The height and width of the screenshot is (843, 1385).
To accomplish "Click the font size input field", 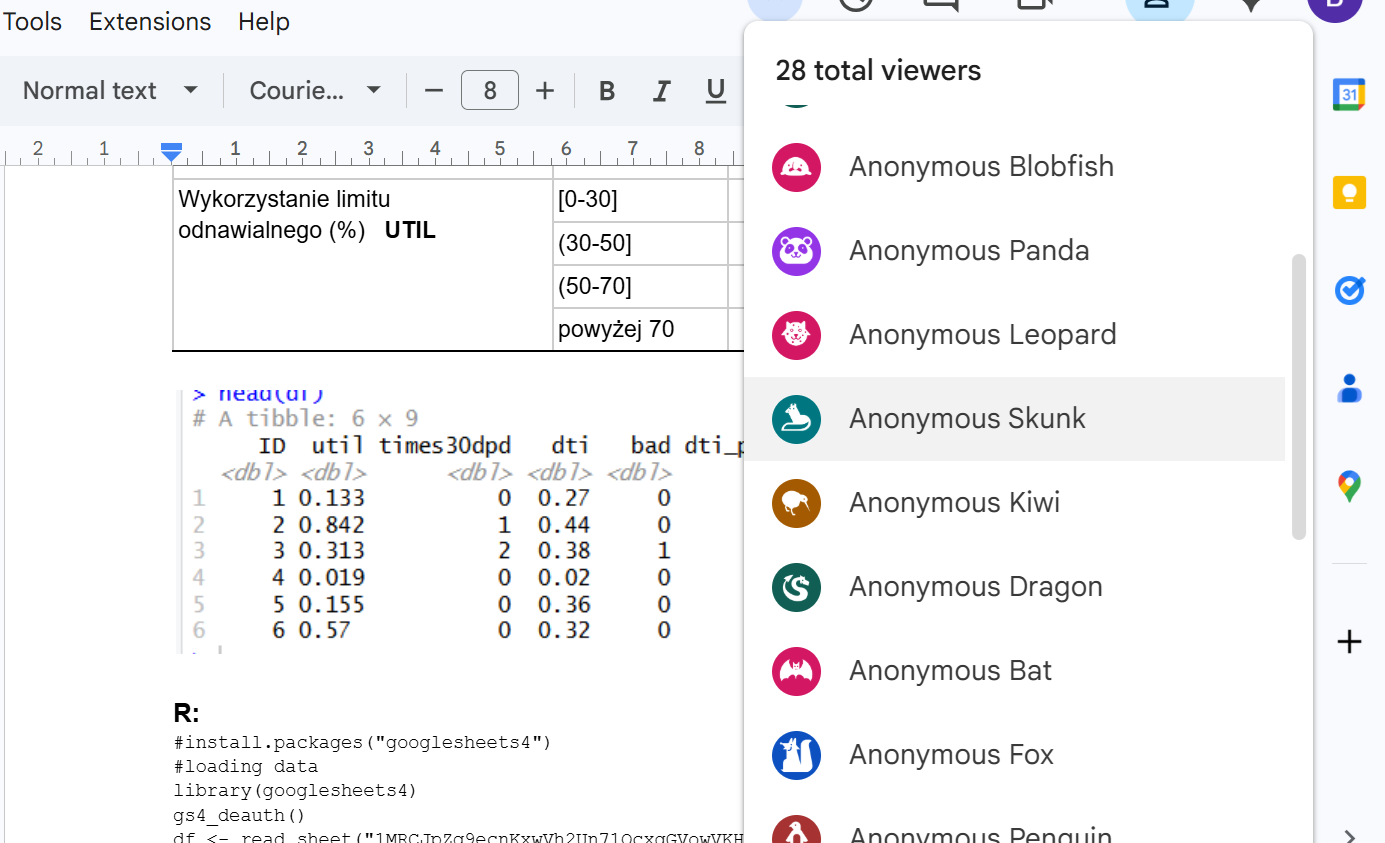I will coord(489,91).
